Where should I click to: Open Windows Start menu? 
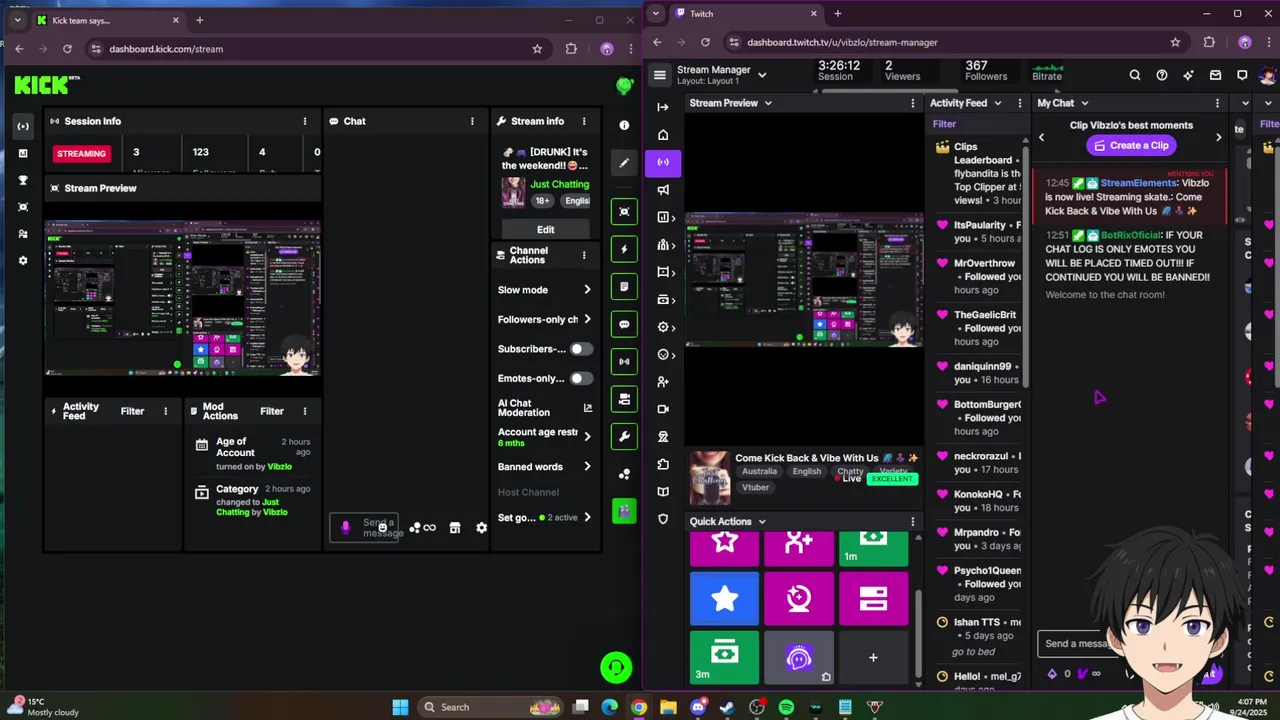pyautogui.click(x=400, y=707)
